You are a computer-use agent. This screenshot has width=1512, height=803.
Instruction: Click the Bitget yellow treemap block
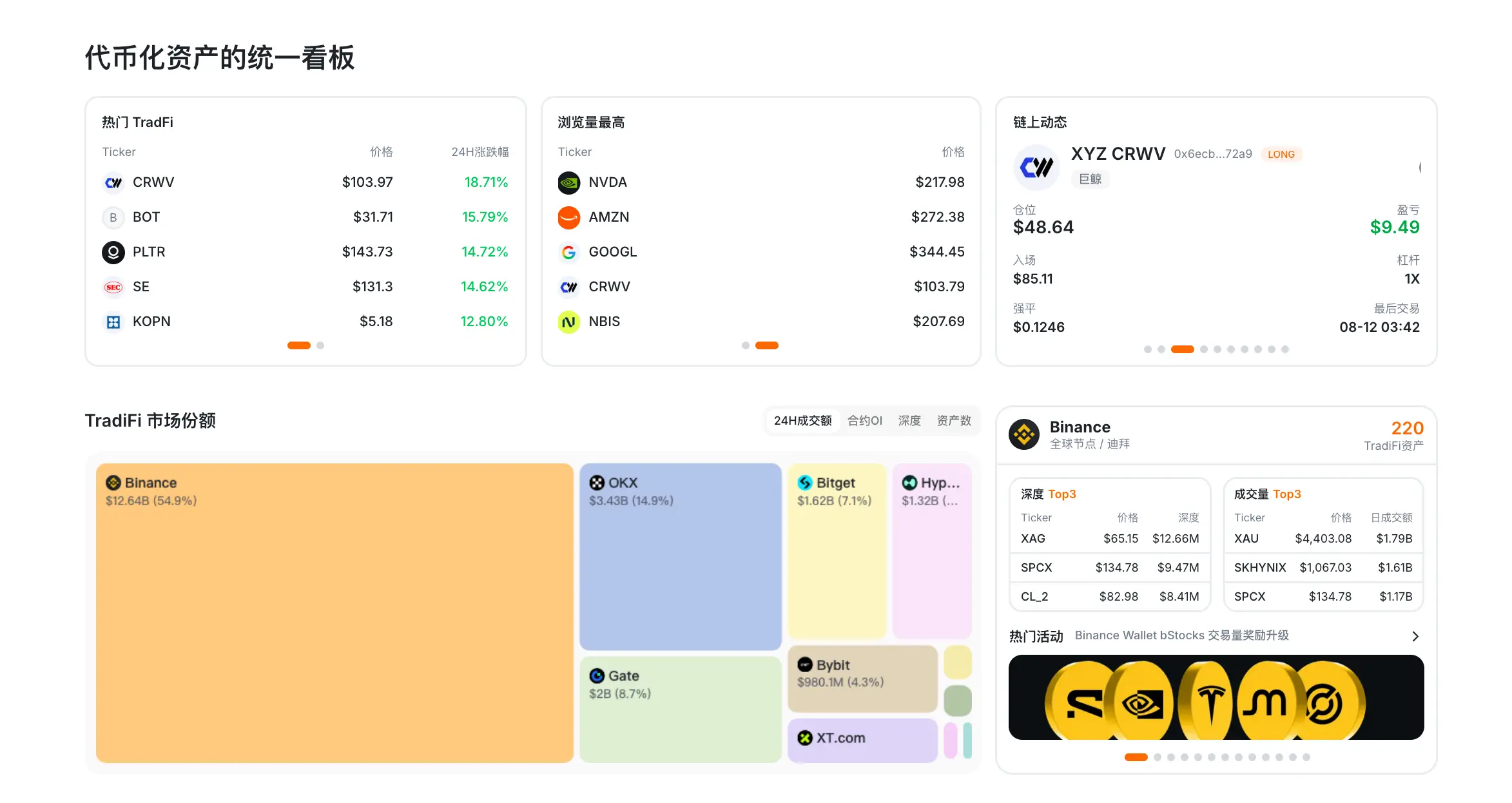point(837,551)
